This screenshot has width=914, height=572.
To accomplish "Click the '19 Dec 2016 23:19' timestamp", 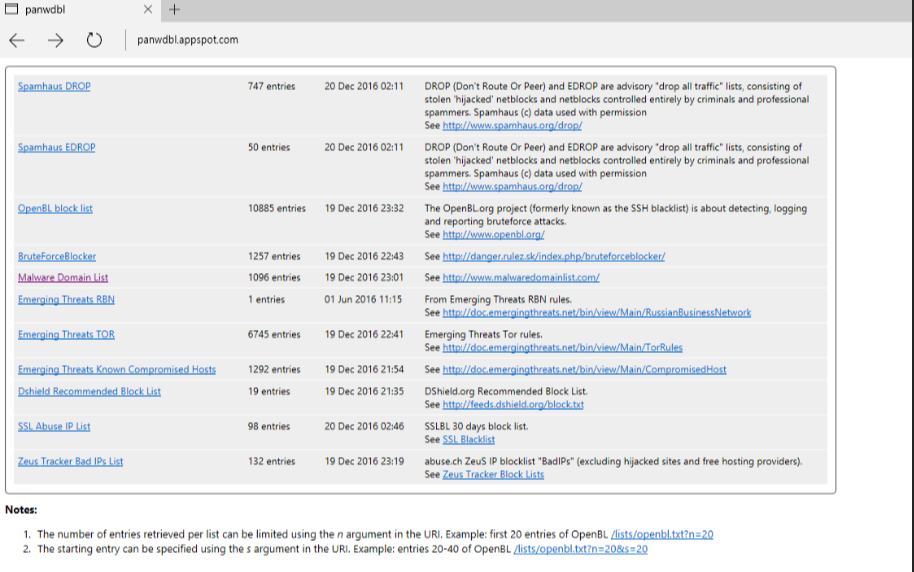I will pos(364,461).
